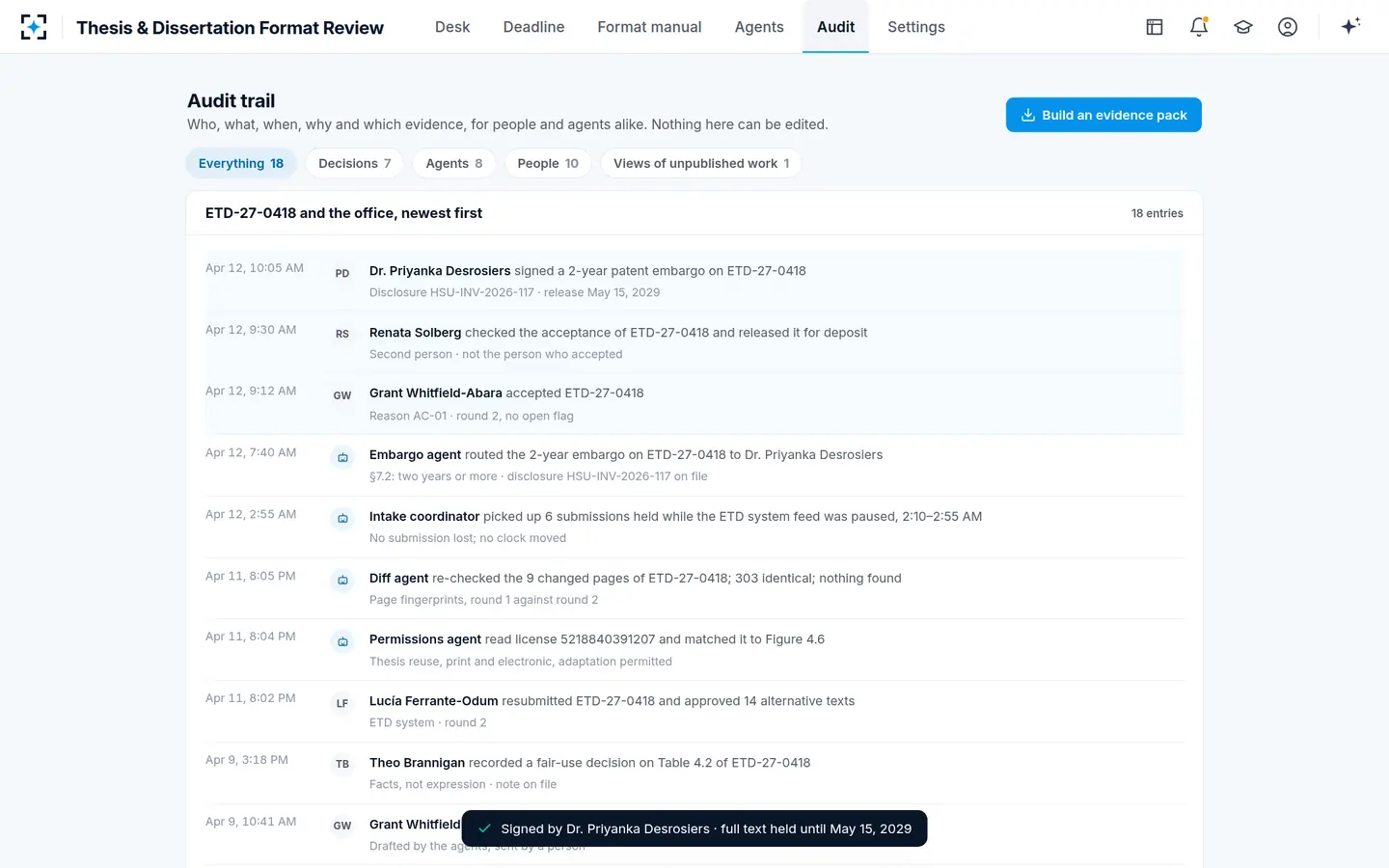This screenshot has width=1389, height=868.
Task: Open the sparkle assistant icon
Action: click(1350, 27)
